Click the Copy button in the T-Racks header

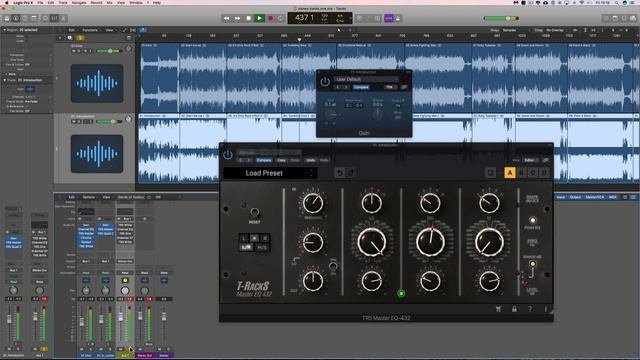pyautogui.click(x=281, y=160)
